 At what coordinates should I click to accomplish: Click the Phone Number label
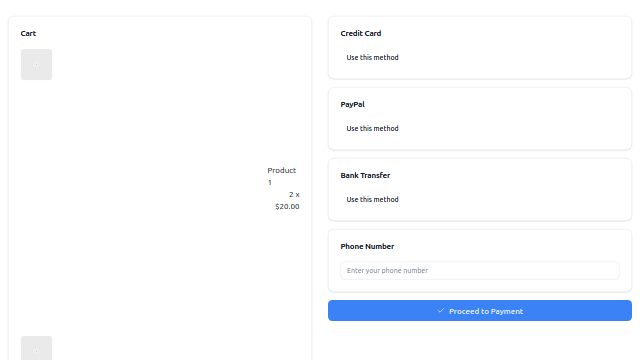tap(367, 247)
